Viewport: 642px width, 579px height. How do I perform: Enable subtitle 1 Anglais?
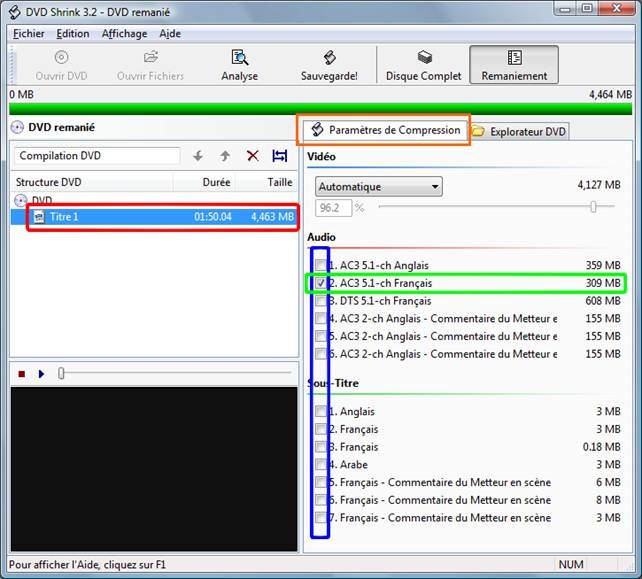(320, 412)
